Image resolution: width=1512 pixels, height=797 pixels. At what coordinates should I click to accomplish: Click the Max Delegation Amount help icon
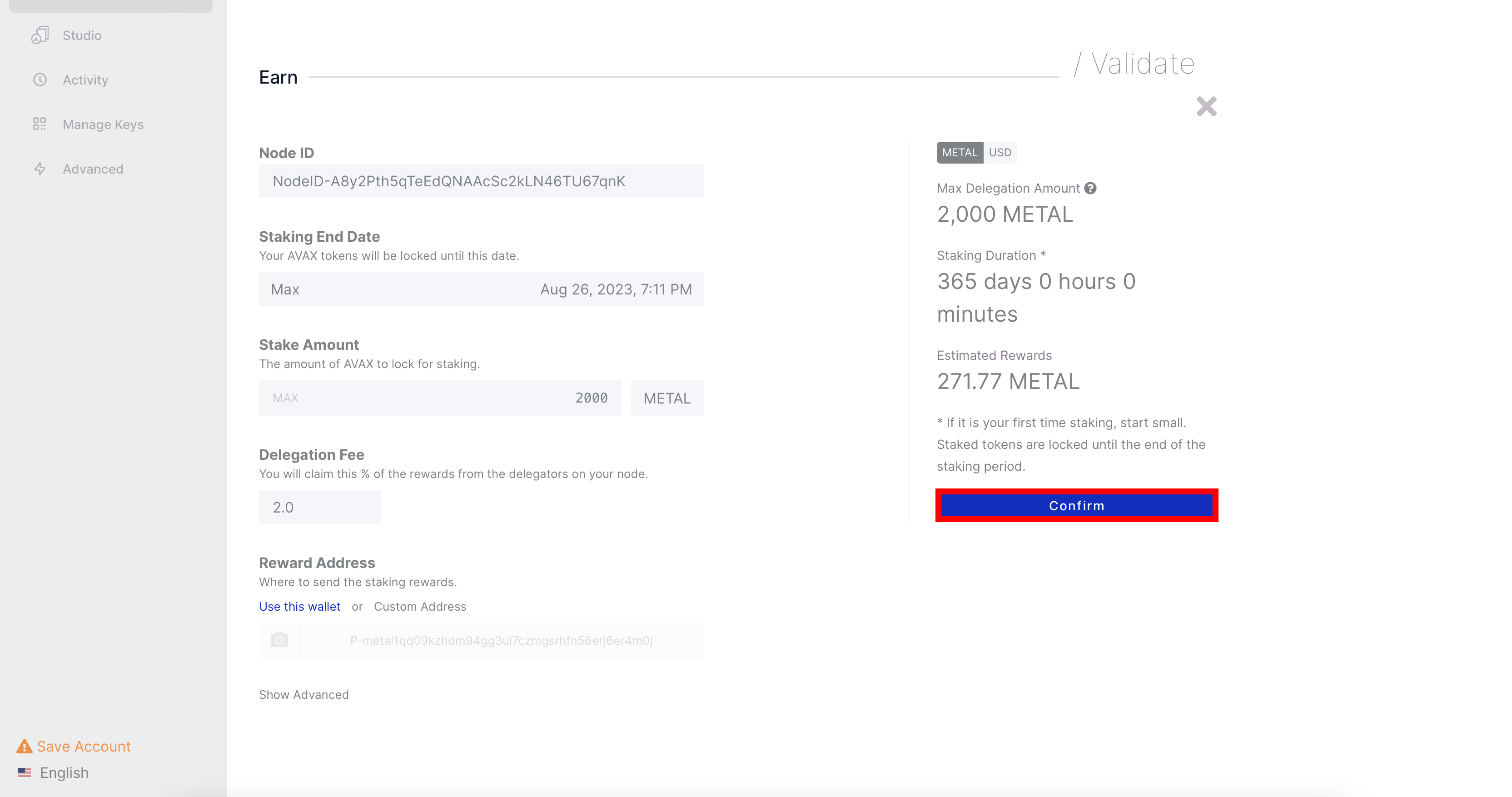(x=1090, y=189)
